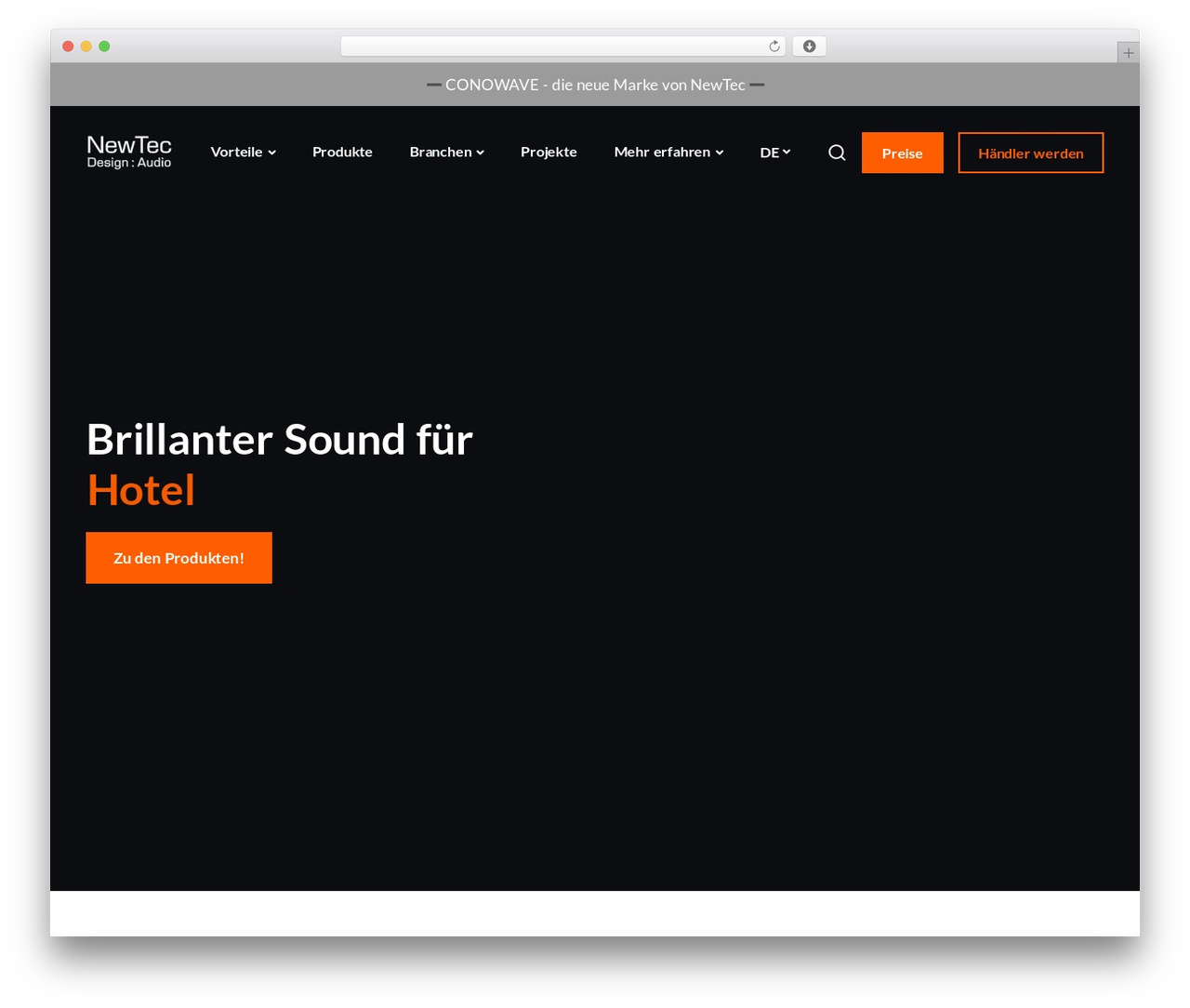Click the NewTec Design Audio logo

pyautogui.click(x=129, y=153)
